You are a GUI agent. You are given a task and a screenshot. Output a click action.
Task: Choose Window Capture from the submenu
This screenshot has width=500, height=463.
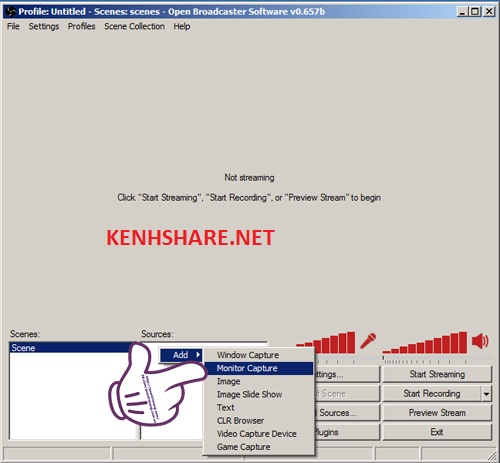[x=259, y=355]
